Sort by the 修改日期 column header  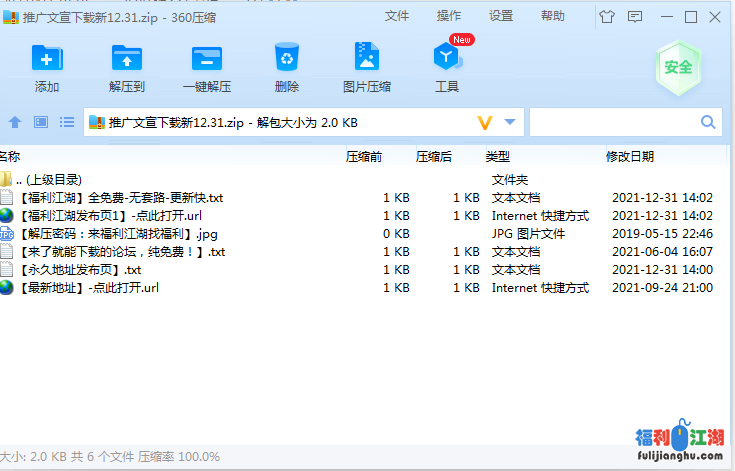tap(630, 156)
